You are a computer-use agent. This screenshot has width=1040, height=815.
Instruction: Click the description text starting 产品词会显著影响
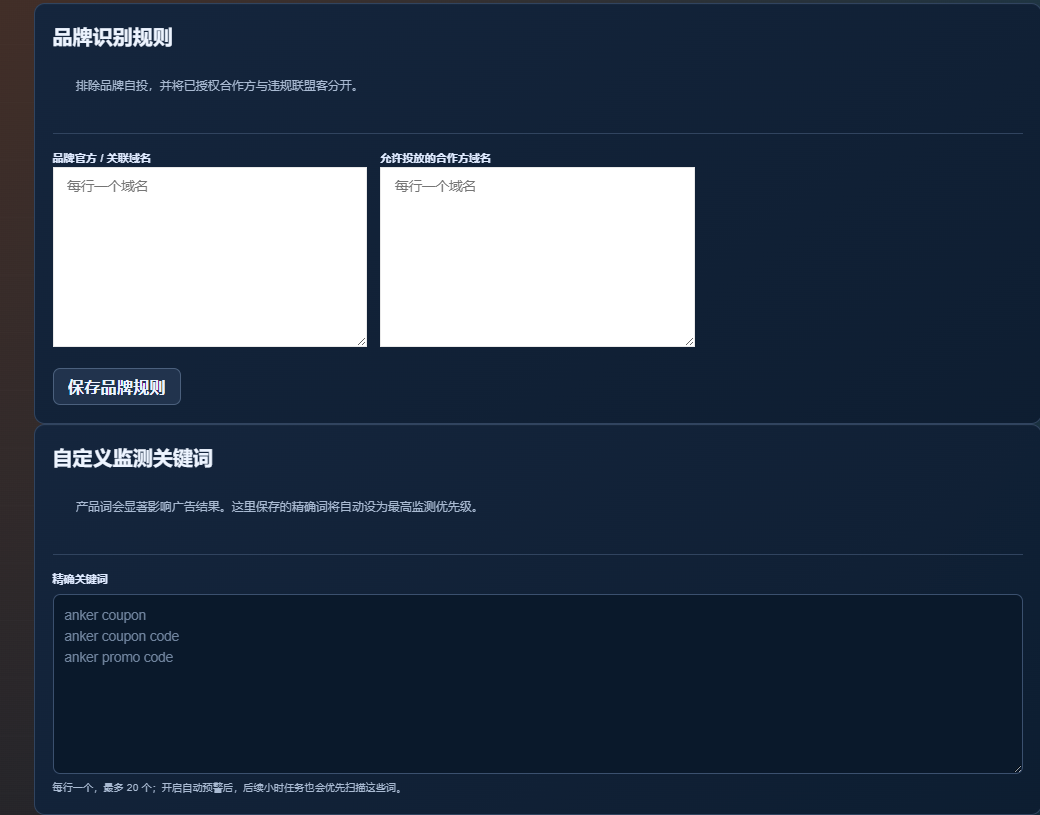point(279,507)
